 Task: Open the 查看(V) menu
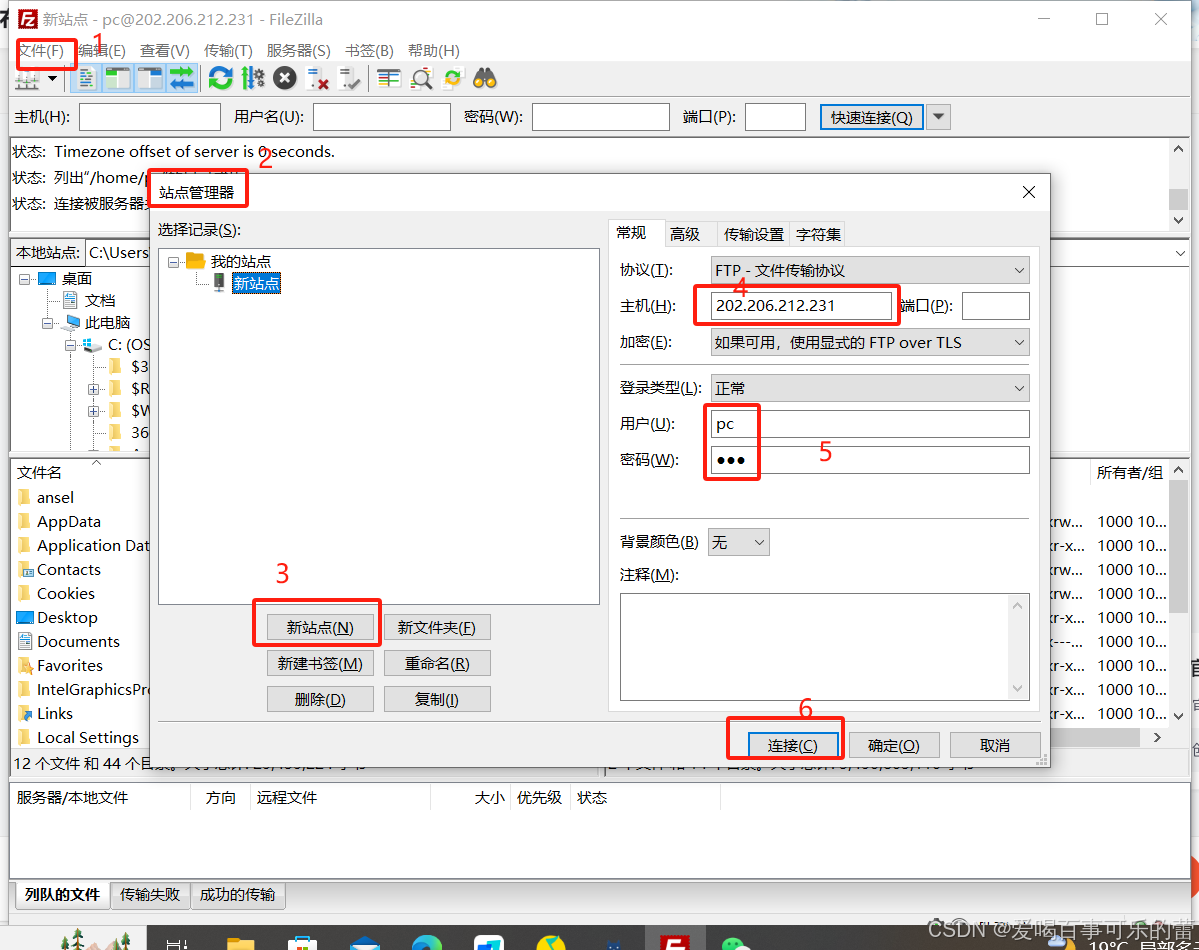coord(164,50)
